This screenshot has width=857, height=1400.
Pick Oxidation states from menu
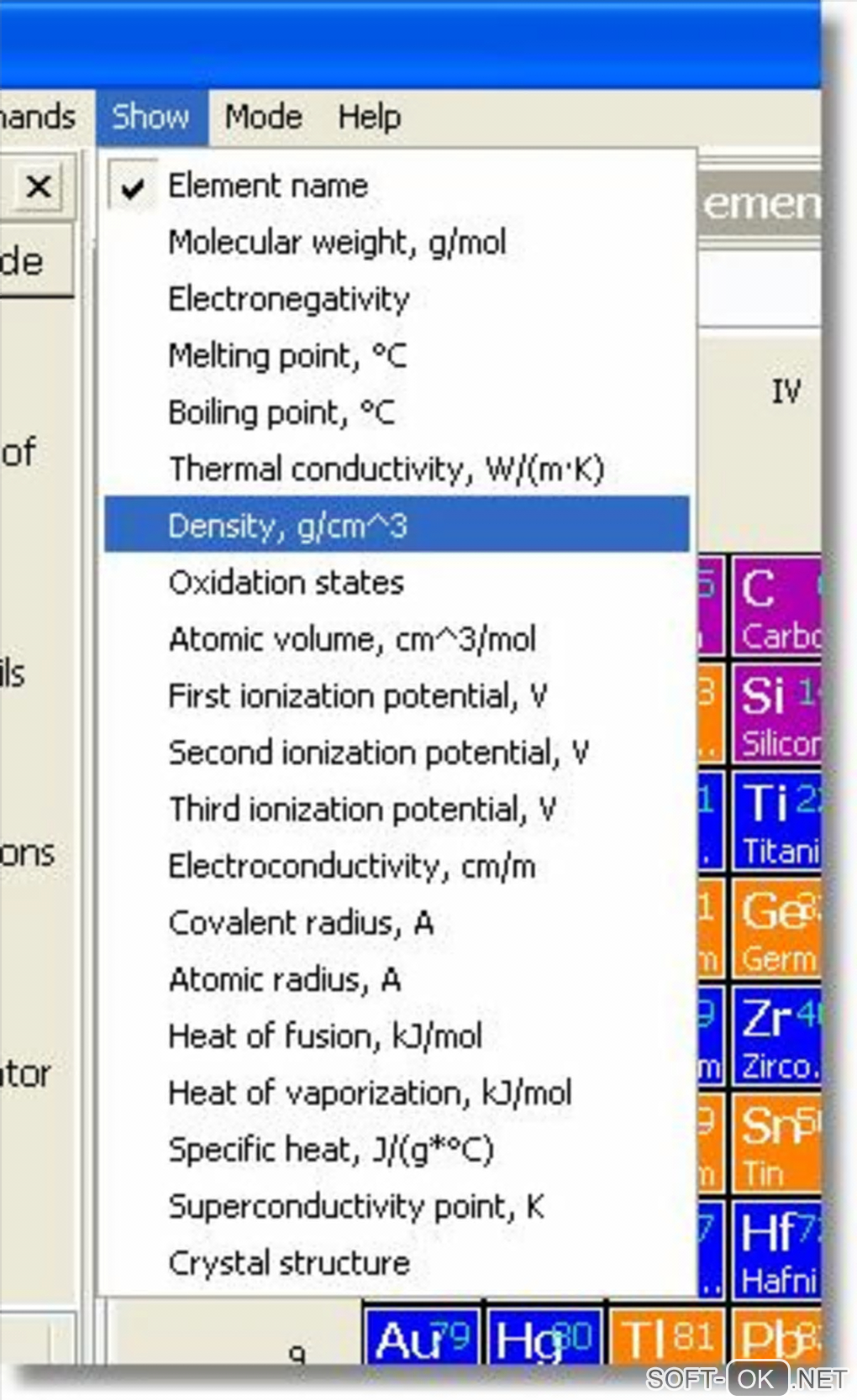point(286,583)
